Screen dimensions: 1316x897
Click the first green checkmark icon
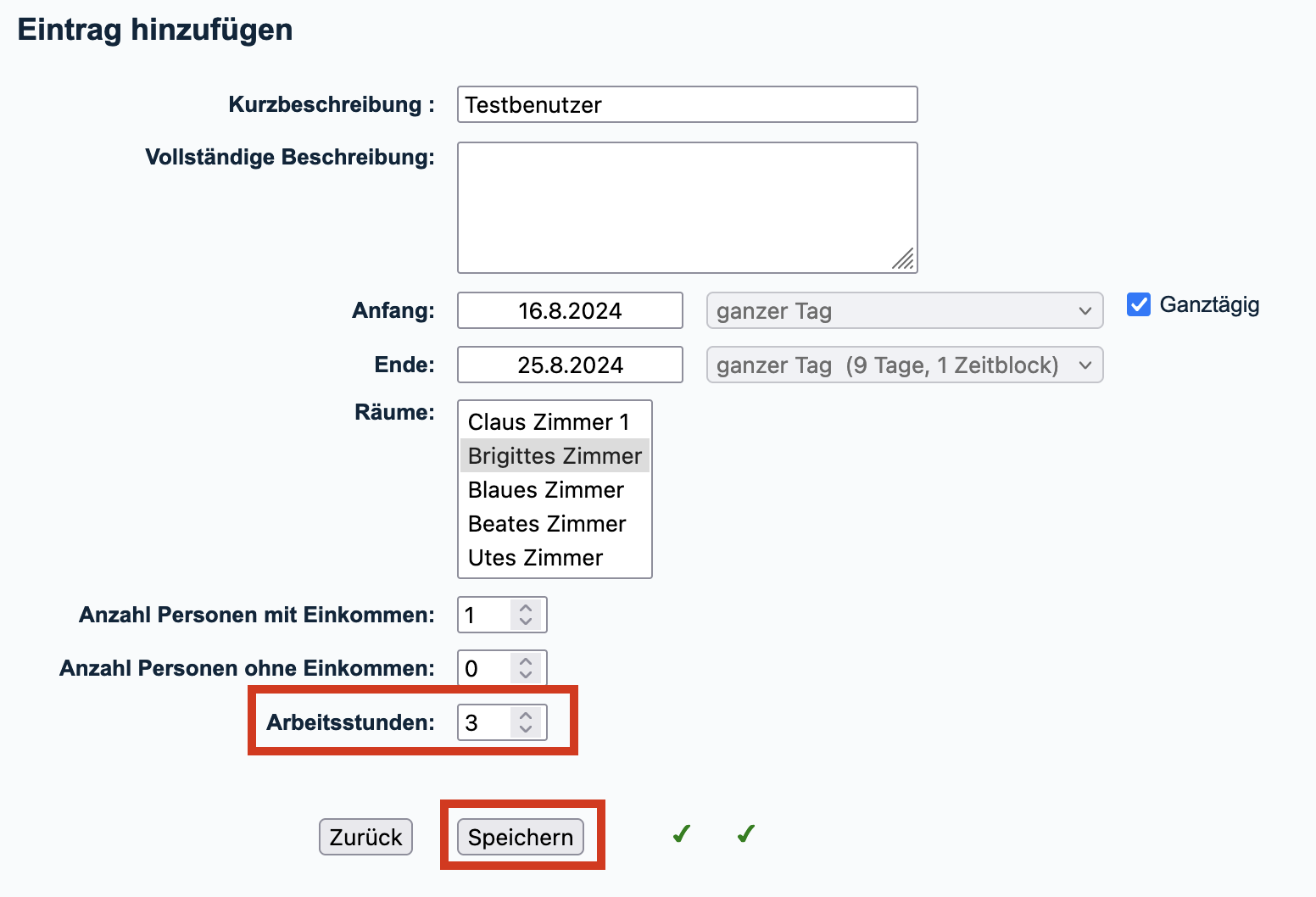point(681,834)
